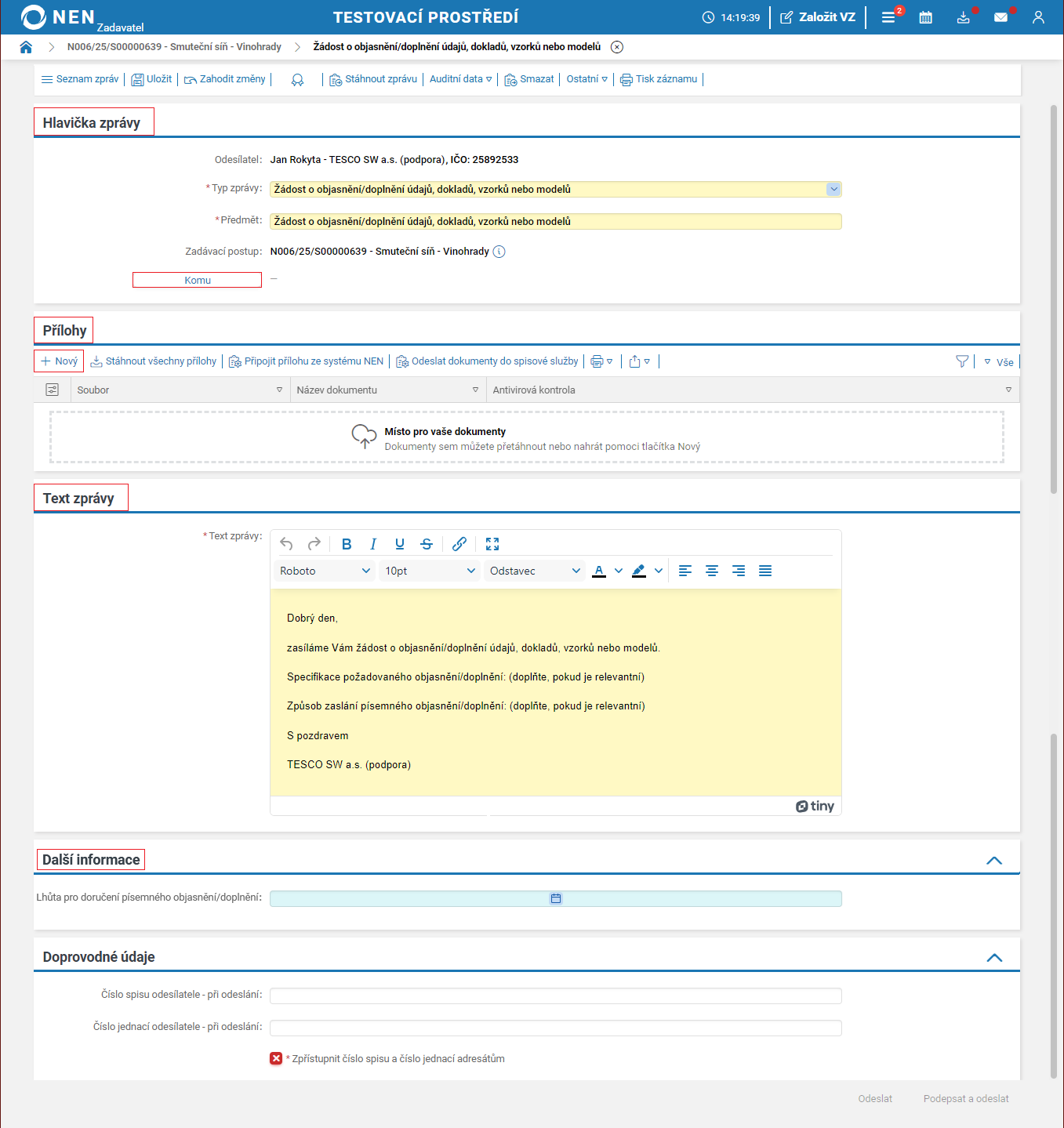1064x1128 pixels.
Task: Open the Soubor column menu arrow
Action: click(279, 390)
